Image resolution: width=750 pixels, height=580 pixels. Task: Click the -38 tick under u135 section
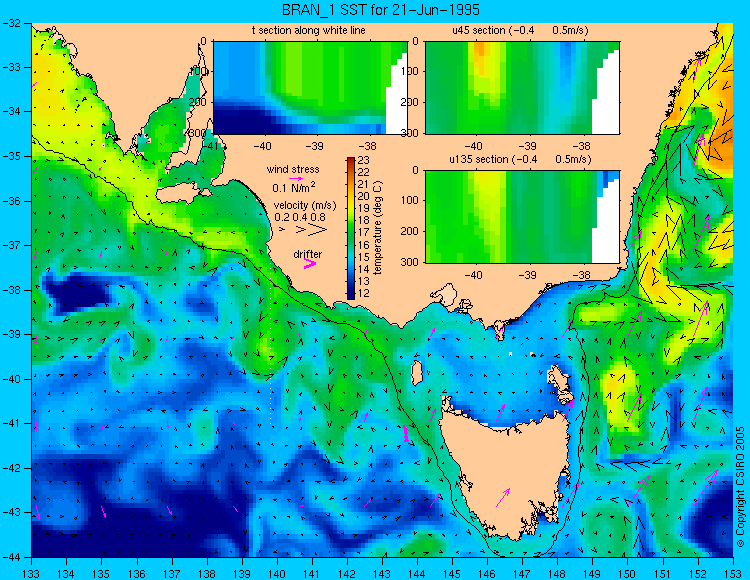click(581, 275)
